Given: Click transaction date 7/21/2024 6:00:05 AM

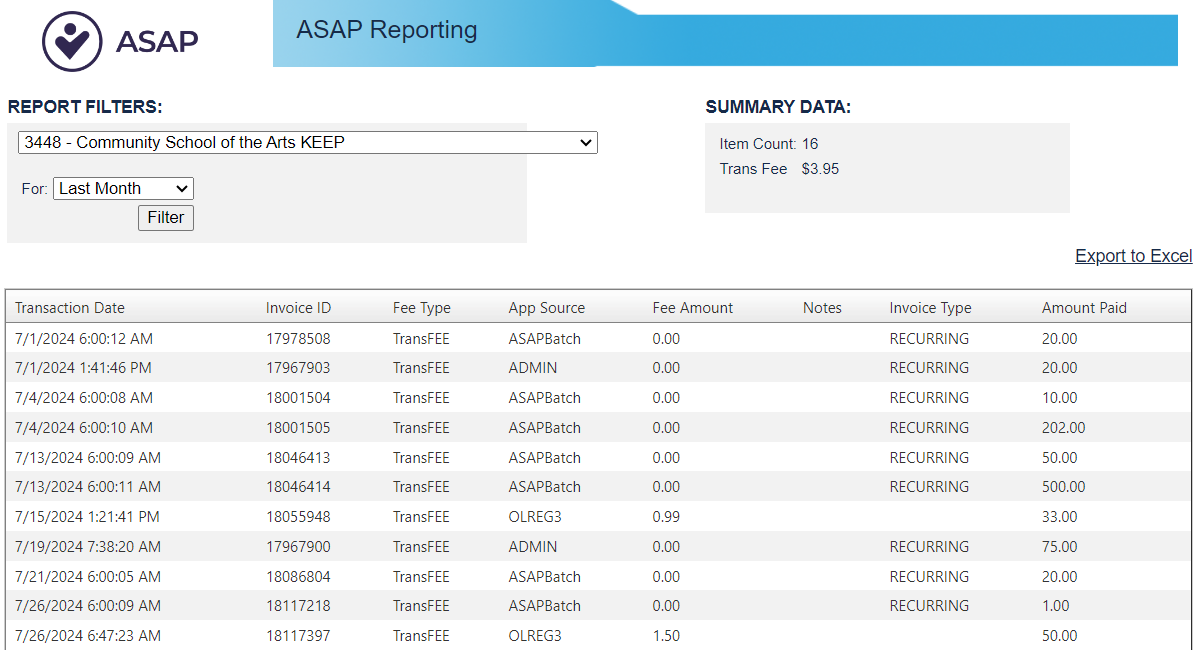Looking at the screenshot, I should 88,576.
